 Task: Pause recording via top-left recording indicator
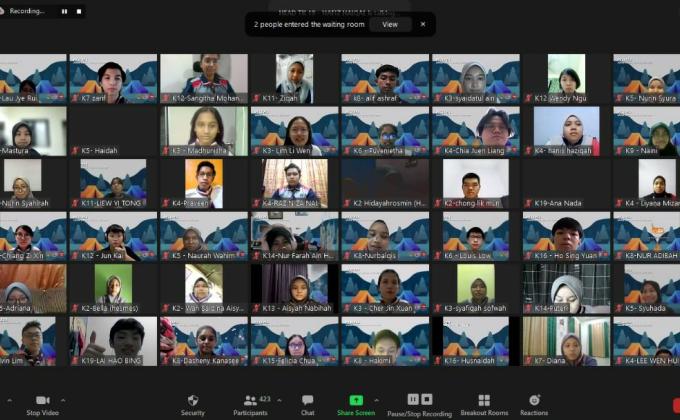pos(64,11)
